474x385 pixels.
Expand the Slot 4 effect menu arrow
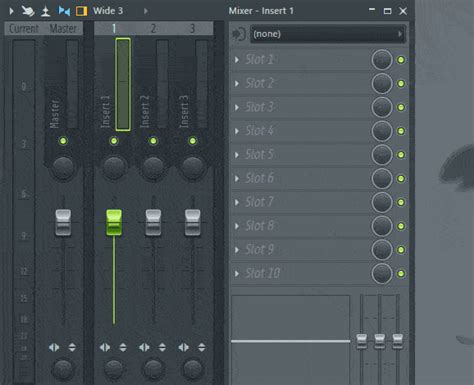[237, 131]
